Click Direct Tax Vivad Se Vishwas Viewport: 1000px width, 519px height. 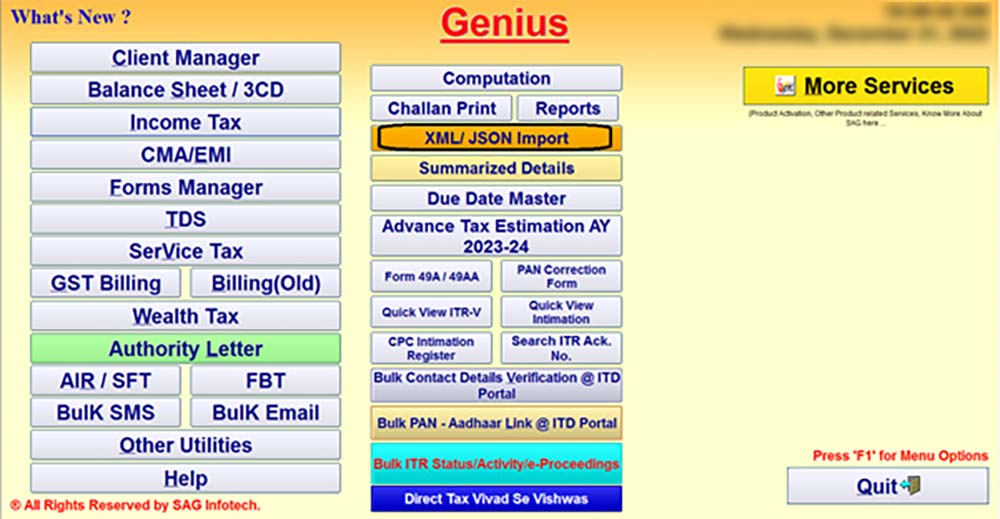496,498
